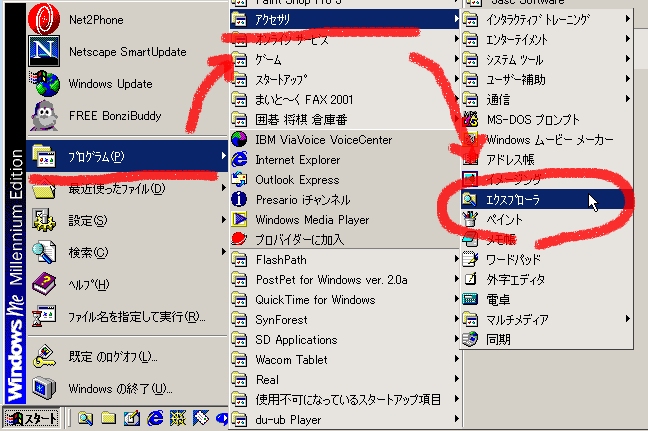
Task: Expand スタートアップ submenu arrow
Action: coord(456,79)
